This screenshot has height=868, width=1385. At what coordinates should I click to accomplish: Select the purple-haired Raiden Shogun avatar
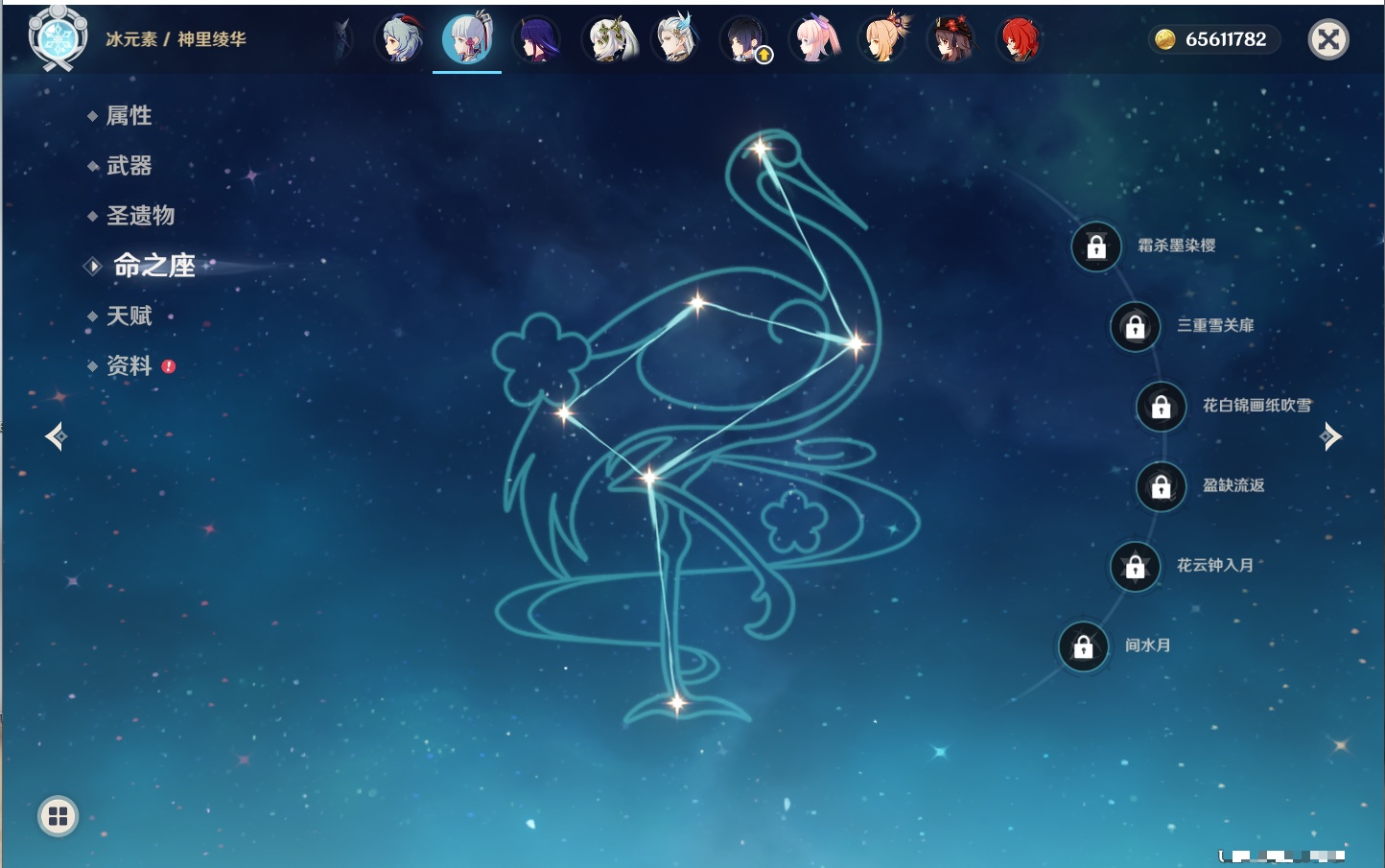click(x=537, y=40)
